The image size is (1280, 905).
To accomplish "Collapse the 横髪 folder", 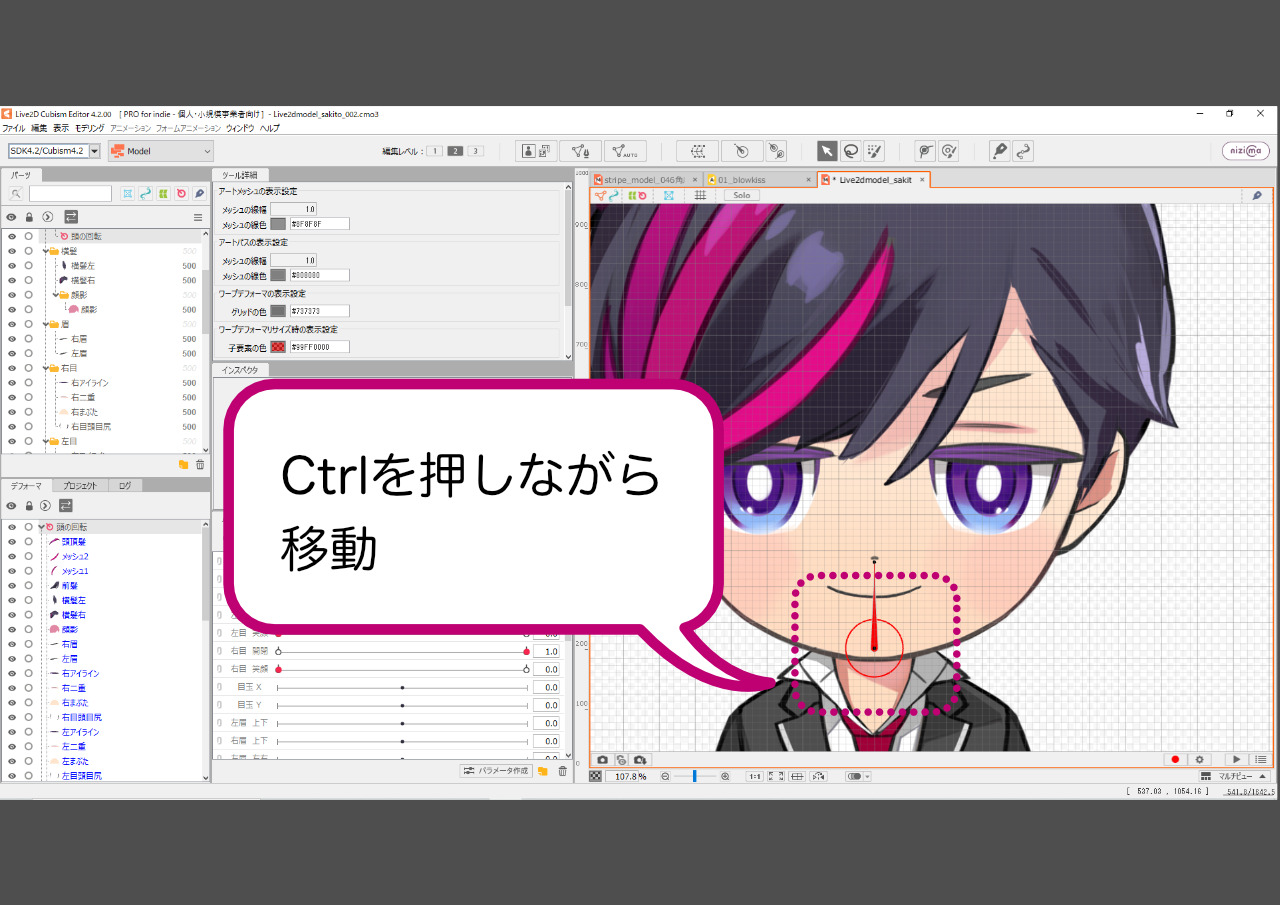I will (44, 252).
